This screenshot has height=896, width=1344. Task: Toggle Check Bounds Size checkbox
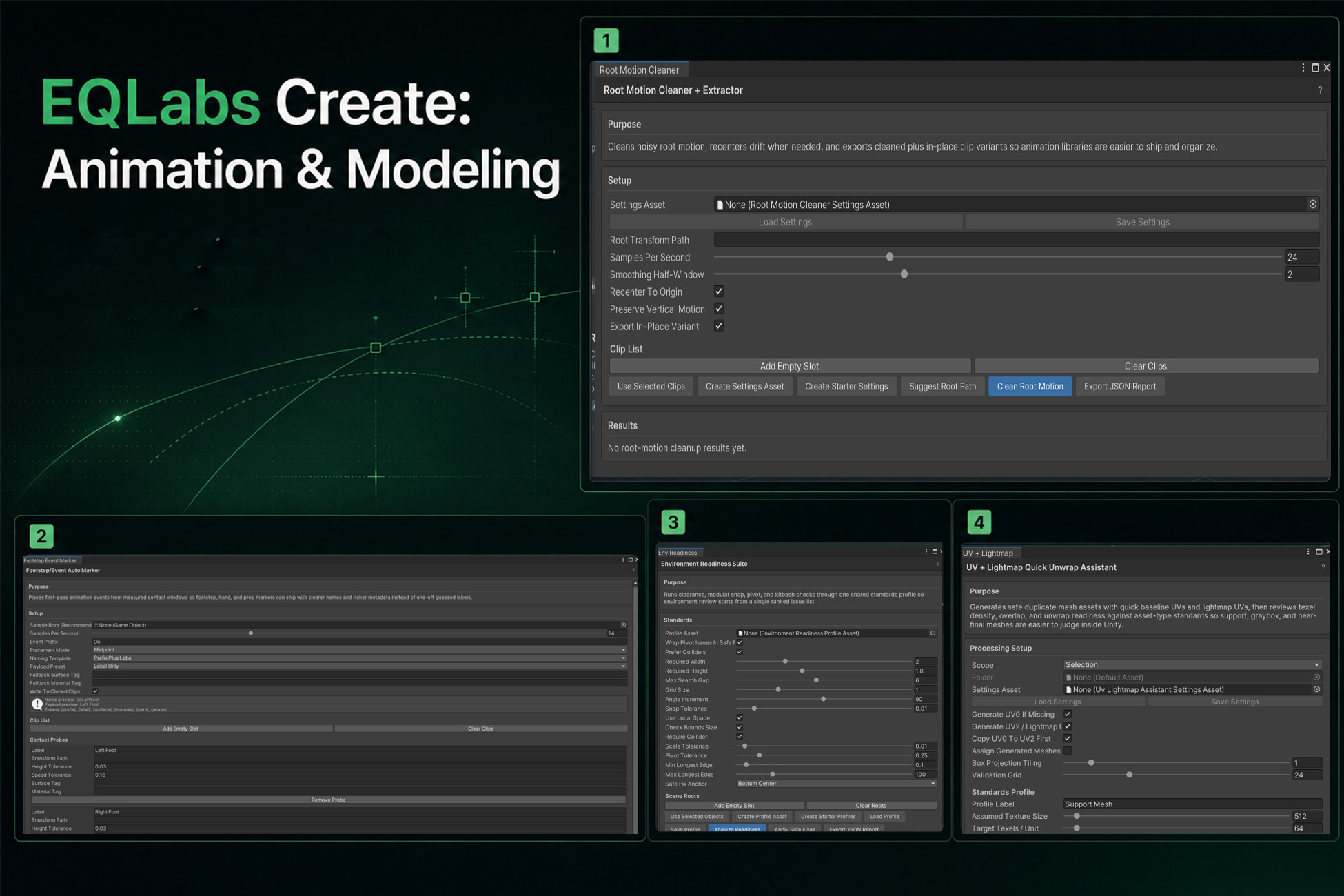coord(740,727)
